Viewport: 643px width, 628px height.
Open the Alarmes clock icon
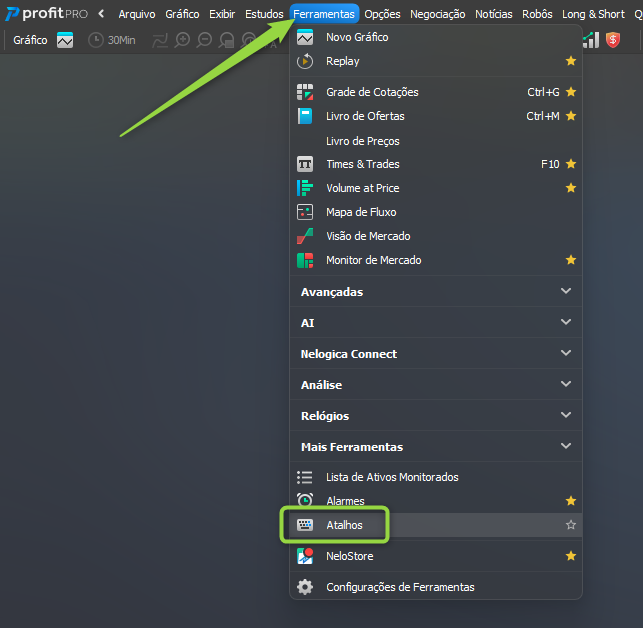305,500
